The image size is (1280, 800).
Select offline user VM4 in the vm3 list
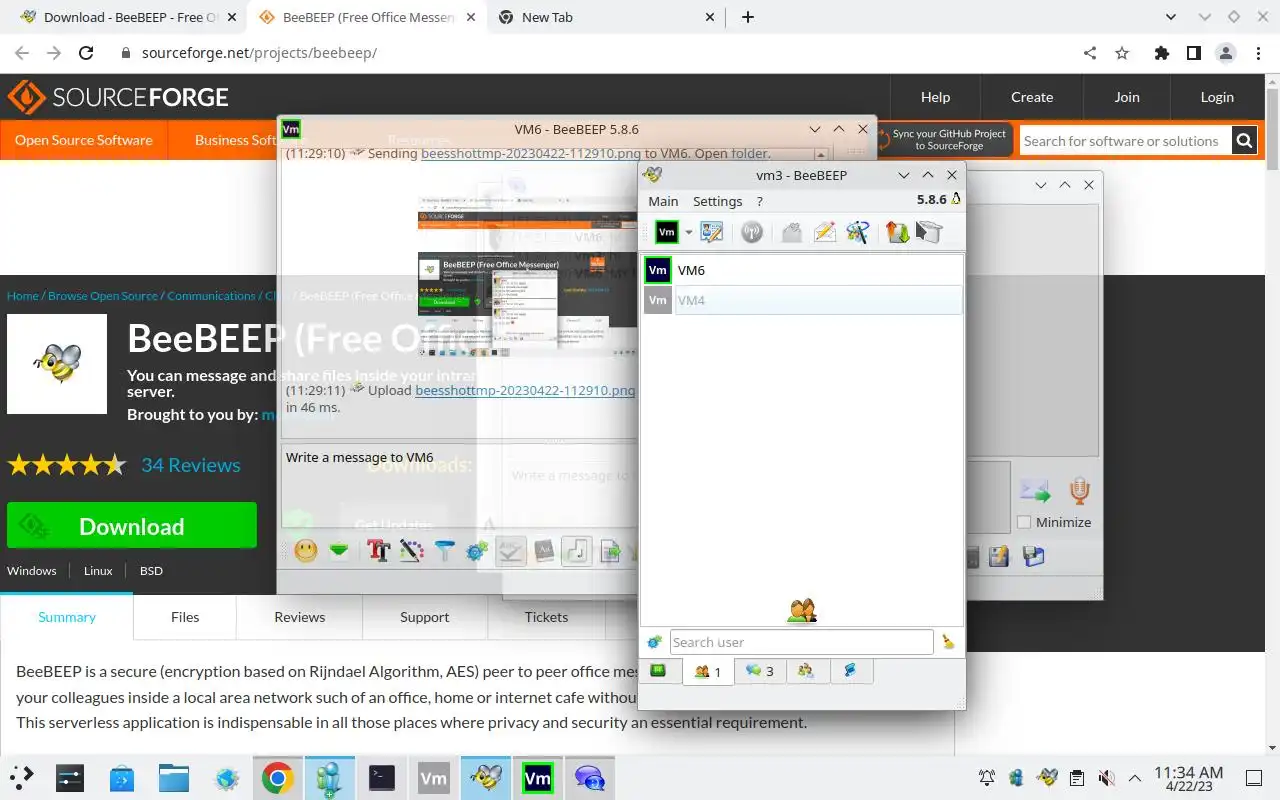click(x=802, y=300)
